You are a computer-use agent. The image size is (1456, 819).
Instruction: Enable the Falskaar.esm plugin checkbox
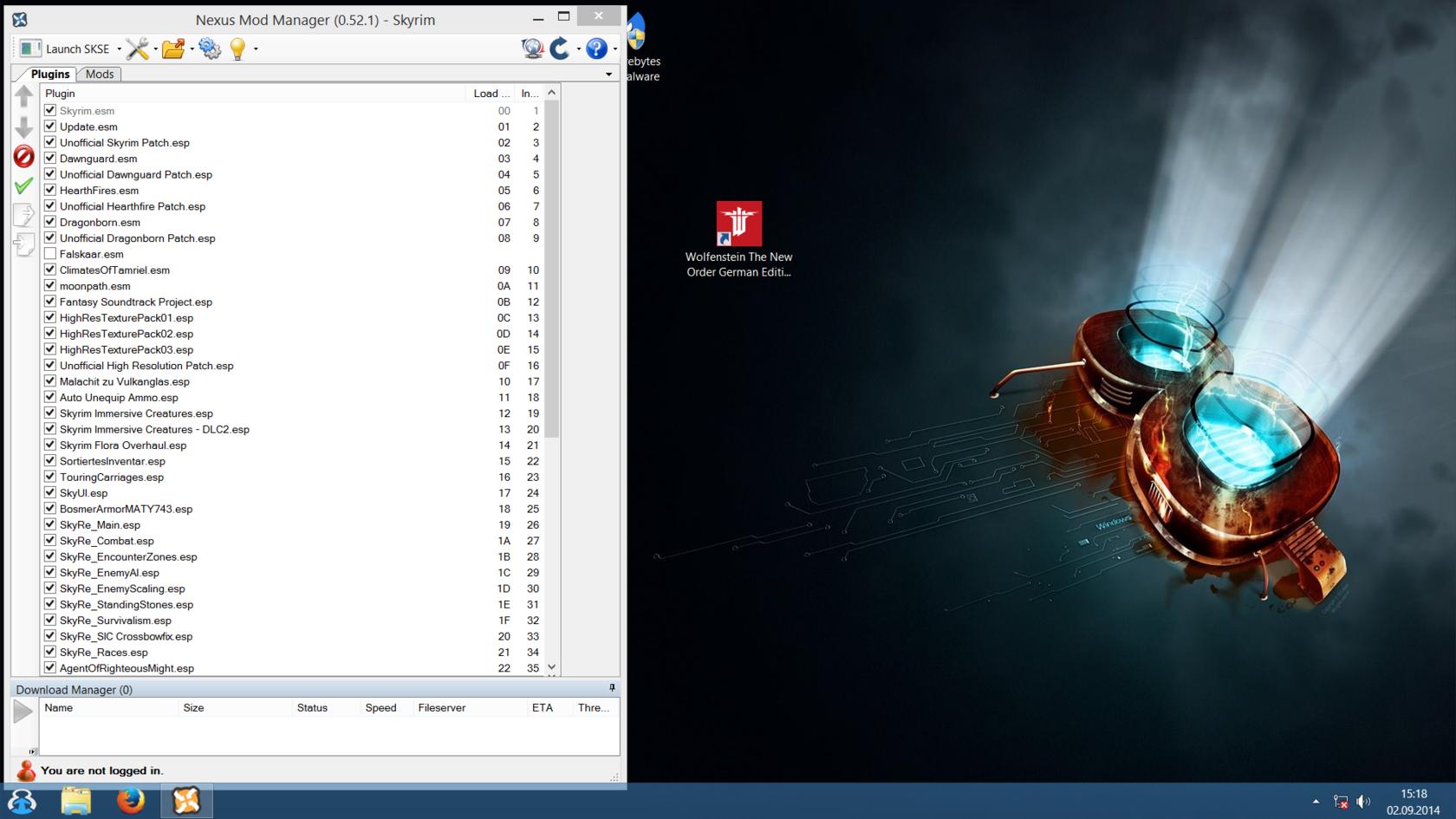pyautogui.click(x=50, y=254)
